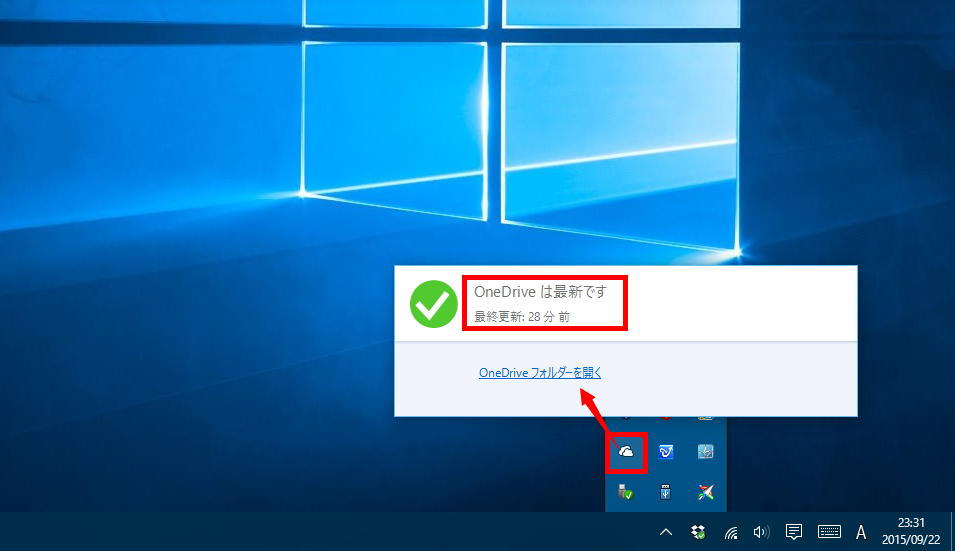This screenshot has height=551, width=955.
Task: Click the green checkmark status icon
Action: pyautogui.click(x=433, y=304)
